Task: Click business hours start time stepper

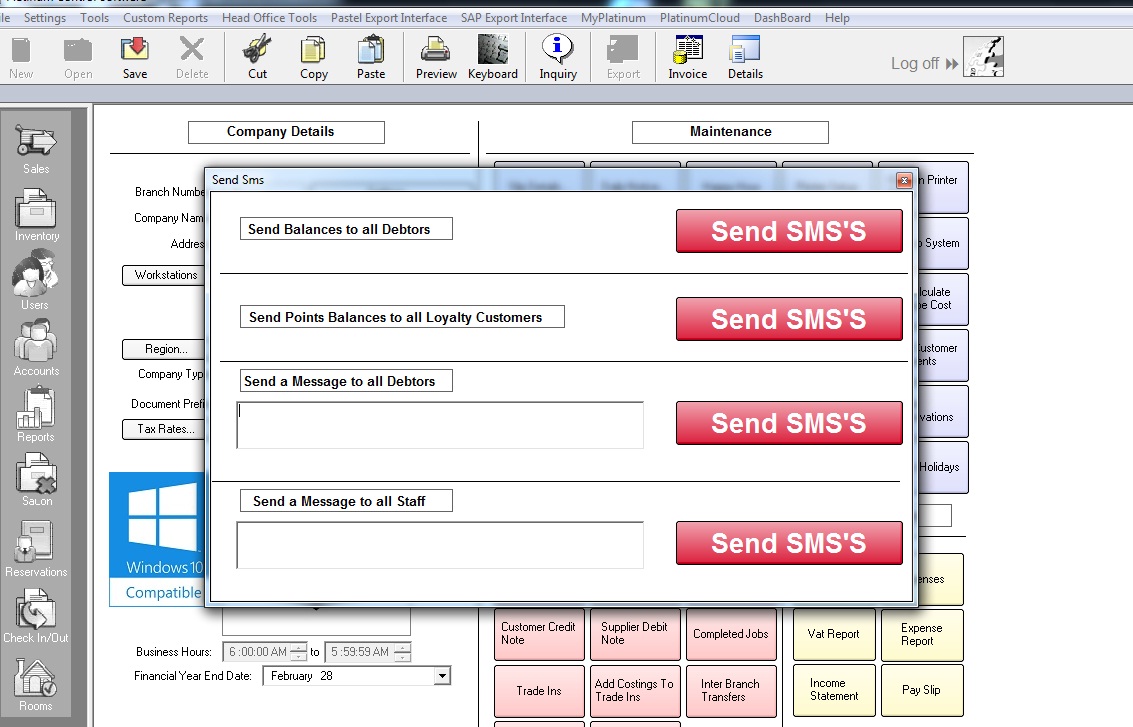Action: coord(298,652)
